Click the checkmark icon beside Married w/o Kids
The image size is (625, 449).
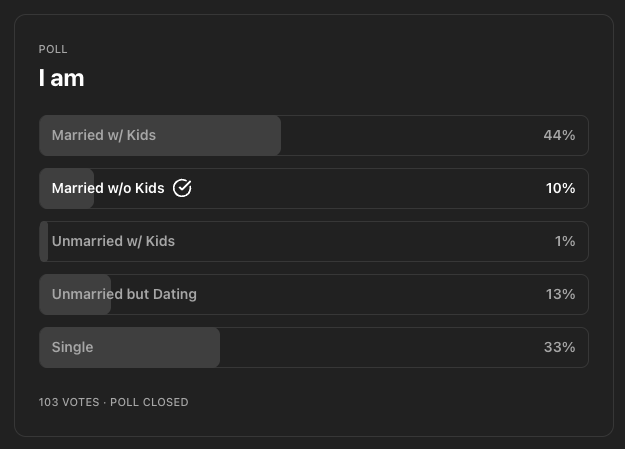coord(182,188)
